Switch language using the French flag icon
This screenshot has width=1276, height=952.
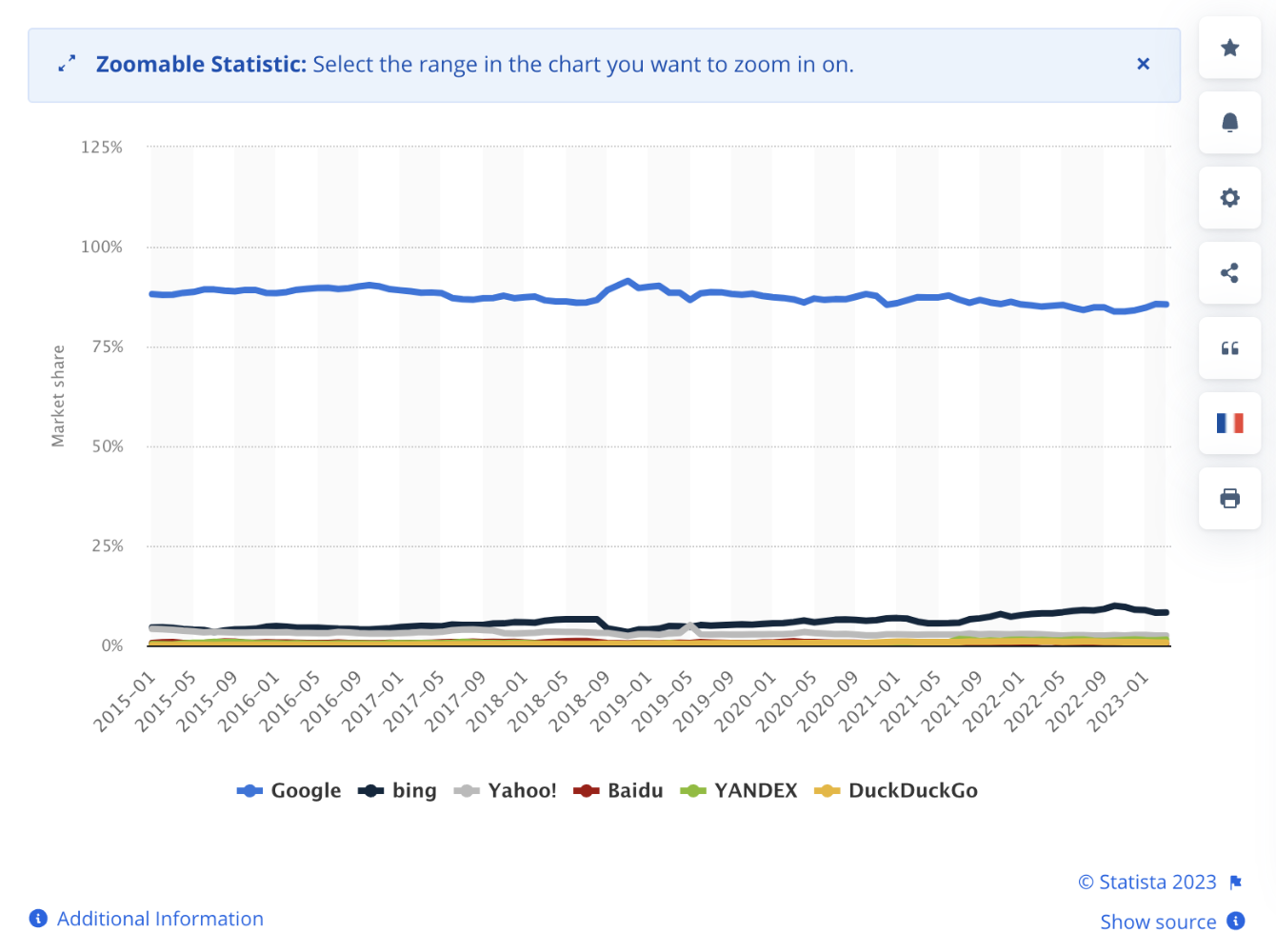pyautogui.click(x=1229, y=423)
